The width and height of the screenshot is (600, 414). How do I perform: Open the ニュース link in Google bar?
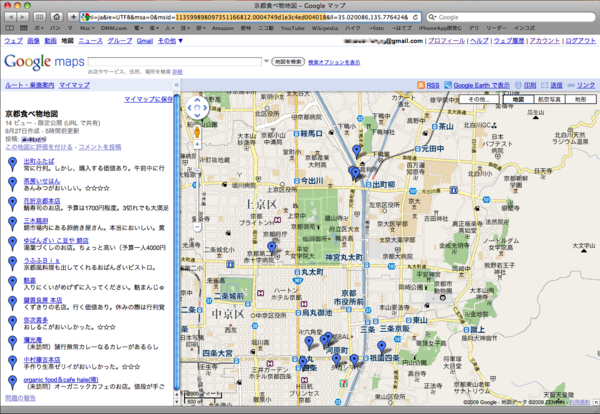[x=90, y=41]
